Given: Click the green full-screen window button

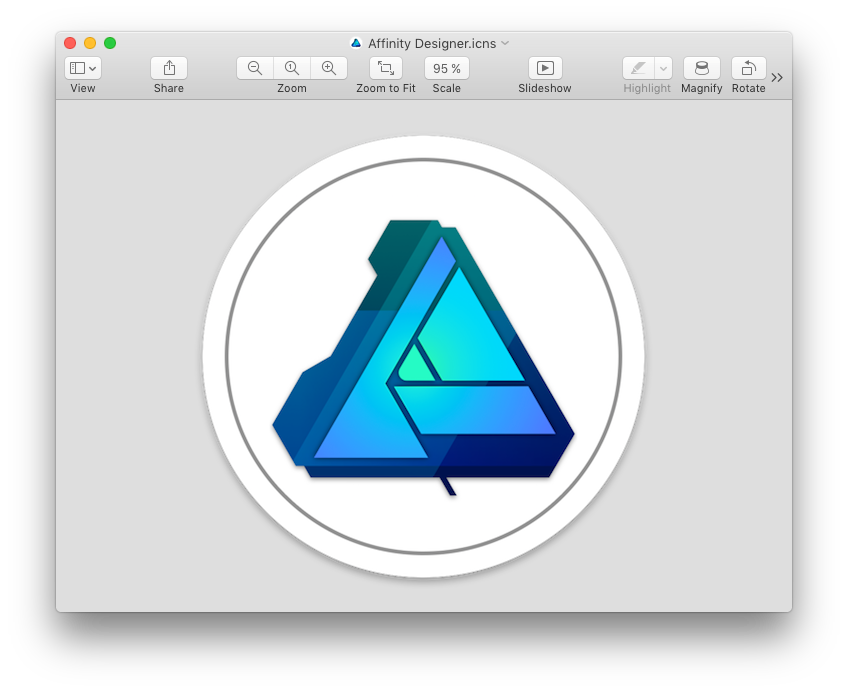Looking at the screenshot, I should (110, 43).
